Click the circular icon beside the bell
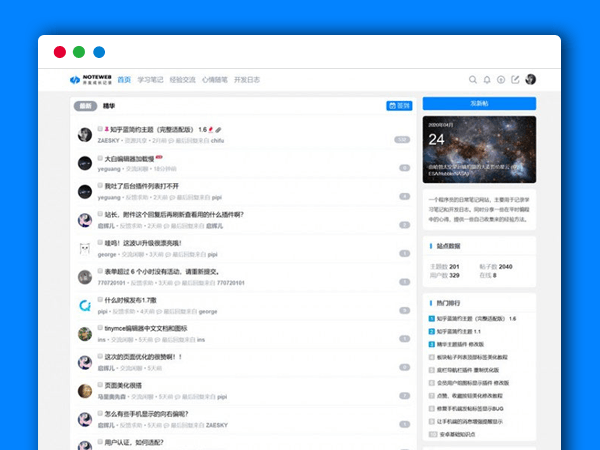This screenshot has width=600, height=450. [501, 80]
